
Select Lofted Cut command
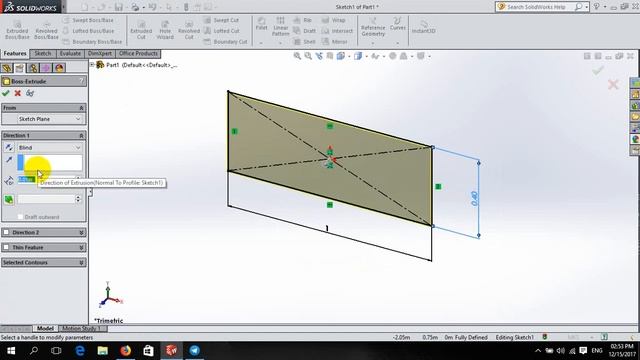click(221, 31)
